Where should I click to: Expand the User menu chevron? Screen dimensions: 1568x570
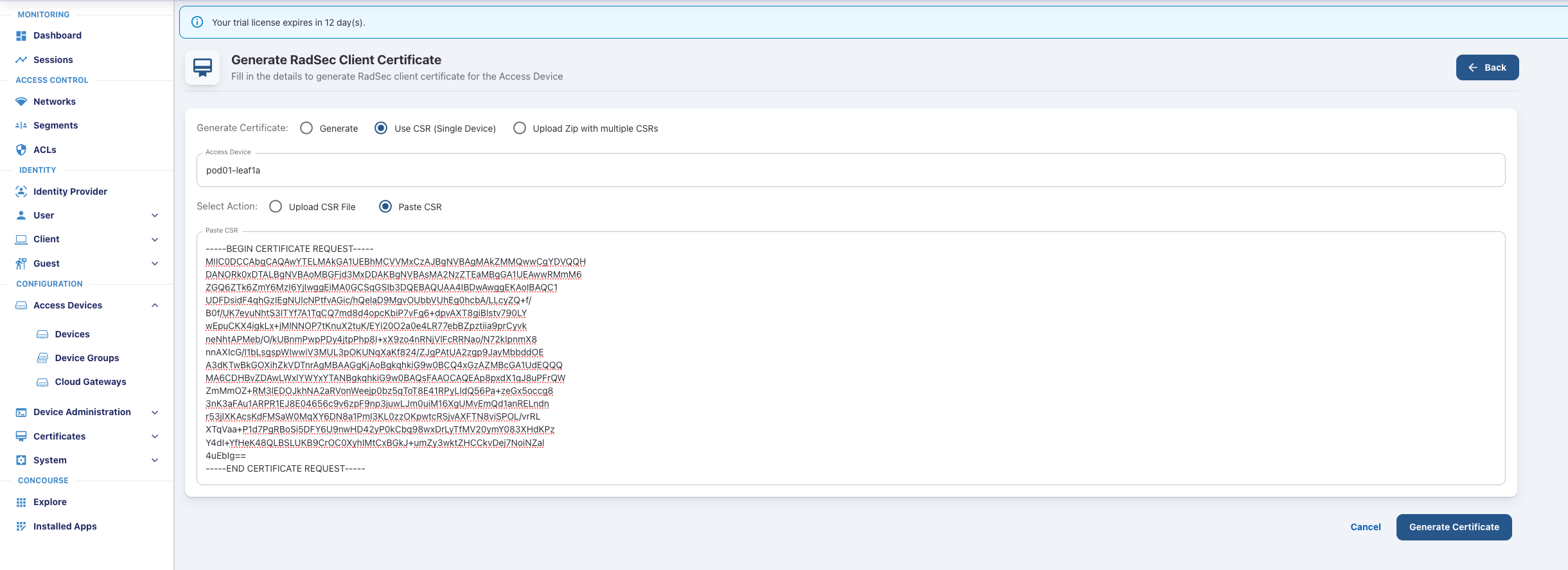pyautogui.click(x=155, y=215)
